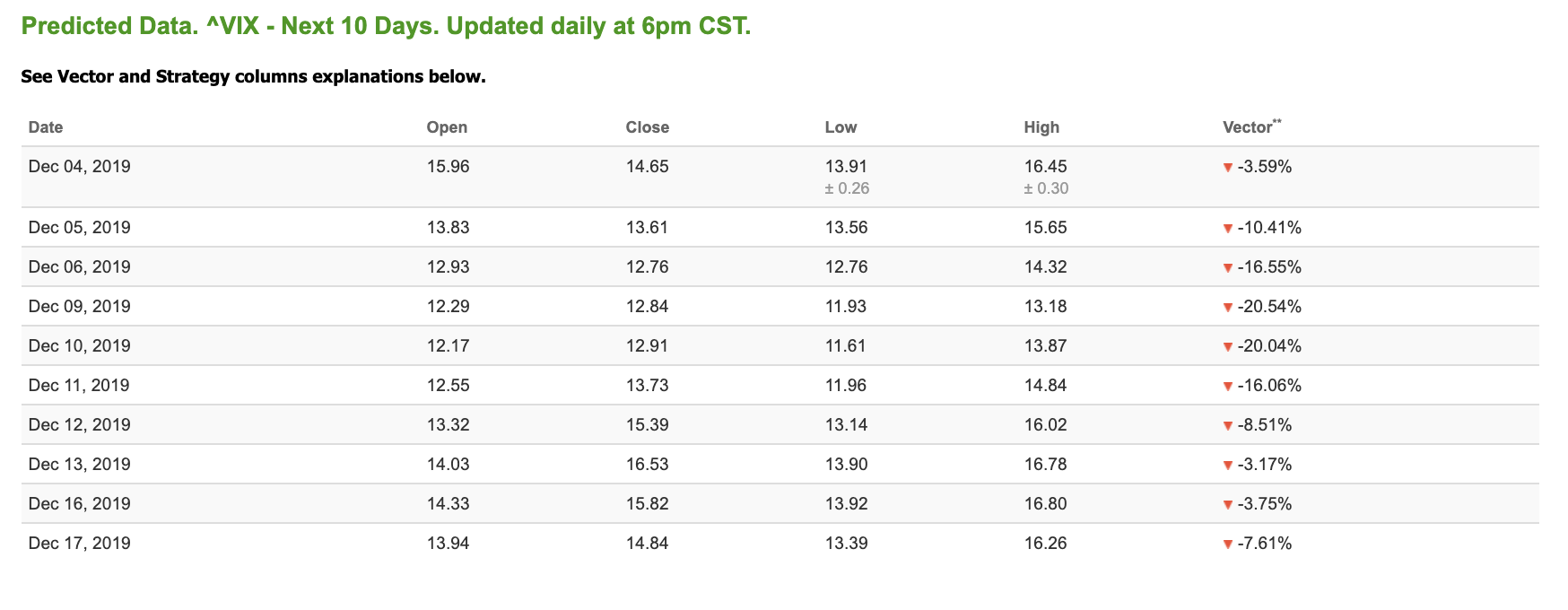Click red down arrow beside -8.51%
Viewport: 1568px width, 610px height.
[1228, 426]
